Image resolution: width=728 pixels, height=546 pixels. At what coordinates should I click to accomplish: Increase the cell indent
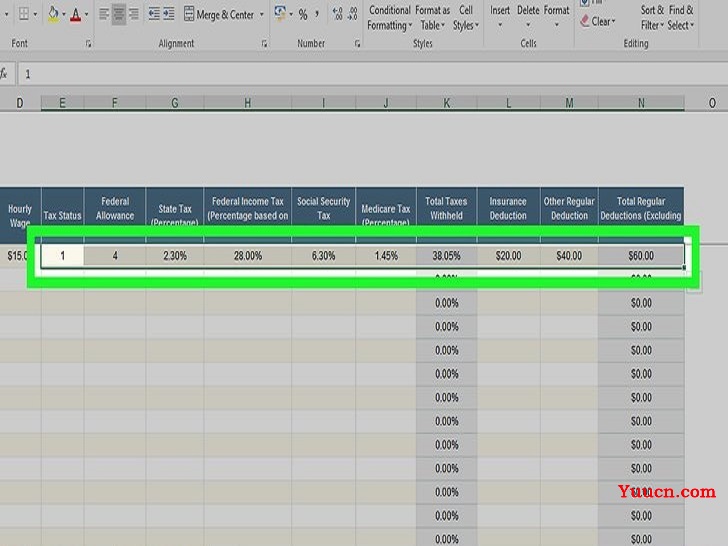169,14
